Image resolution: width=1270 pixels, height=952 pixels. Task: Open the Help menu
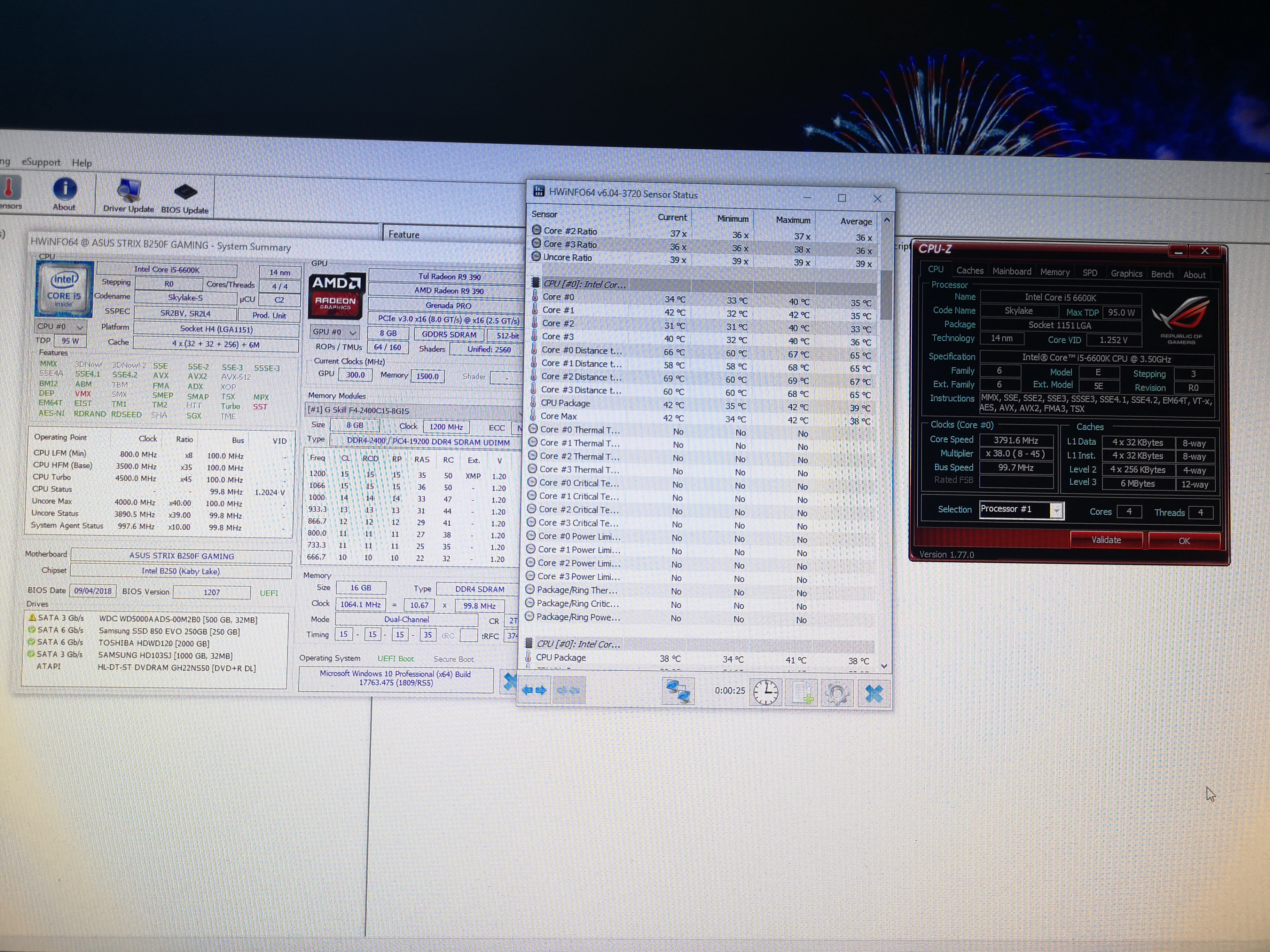[x=81, y=163]
